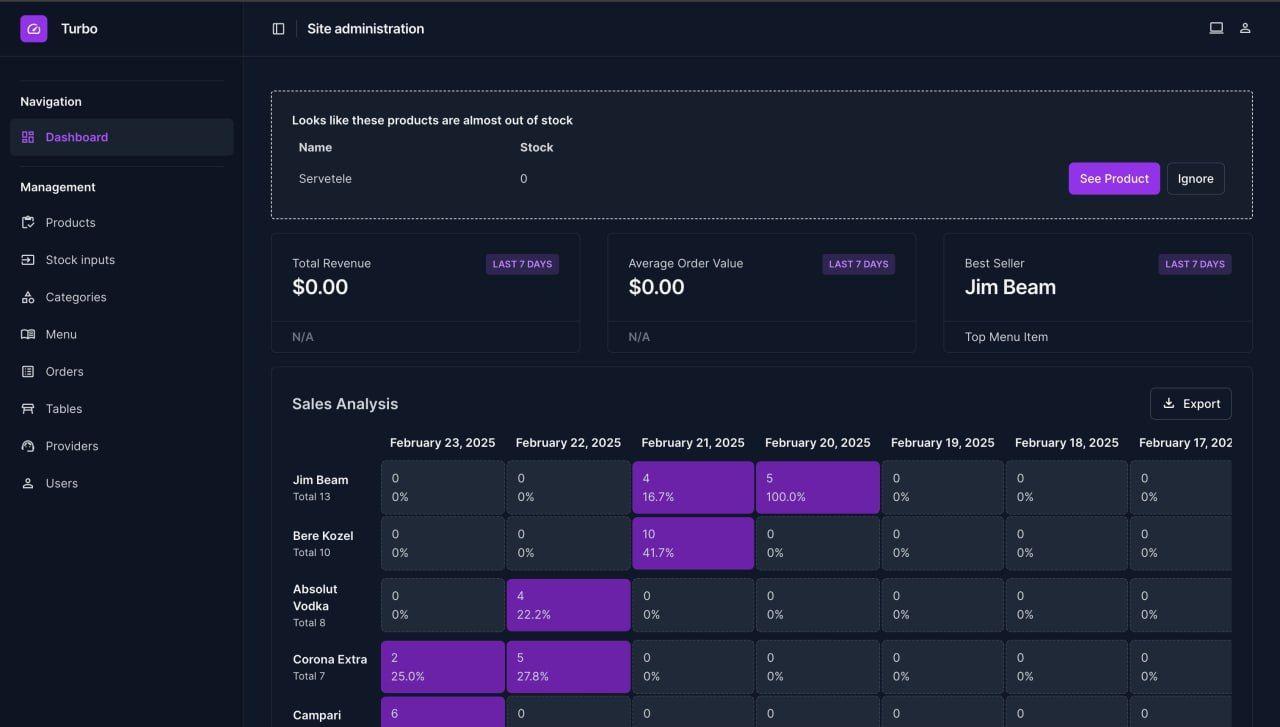
Task: Click the Turbo logo badge
Action: tap(33, 28)
